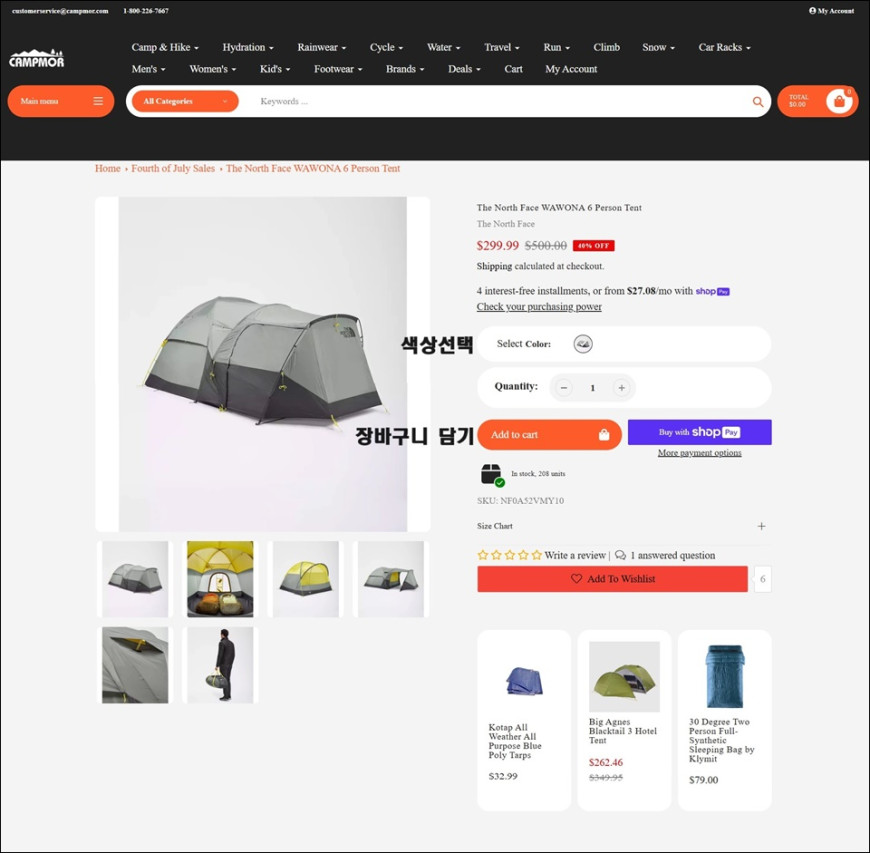Select the tent vent close-up thumbnail
This screenshot has width=870, height=853.
[135, 665]
